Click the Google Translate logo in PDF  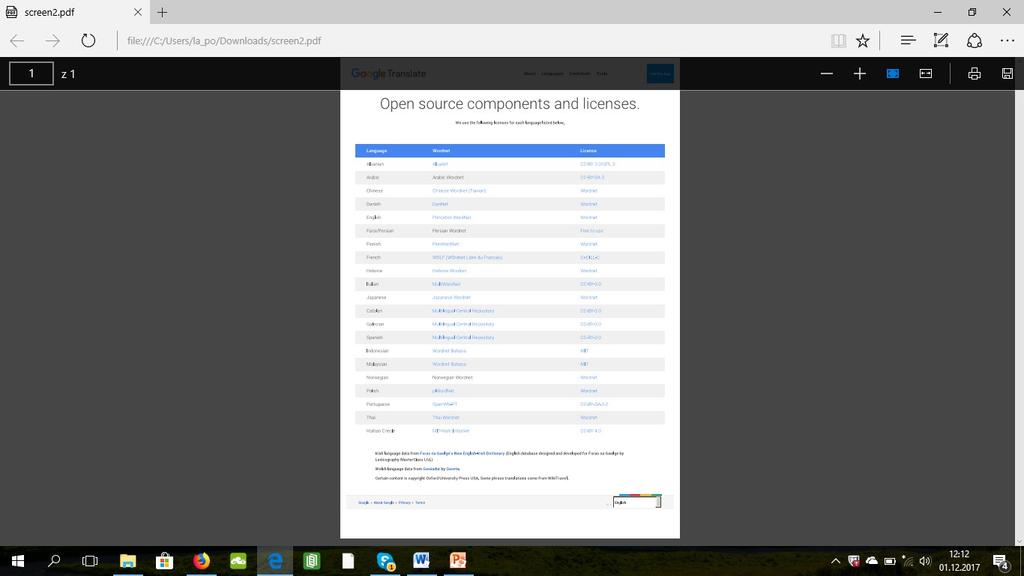coord(388,74)
